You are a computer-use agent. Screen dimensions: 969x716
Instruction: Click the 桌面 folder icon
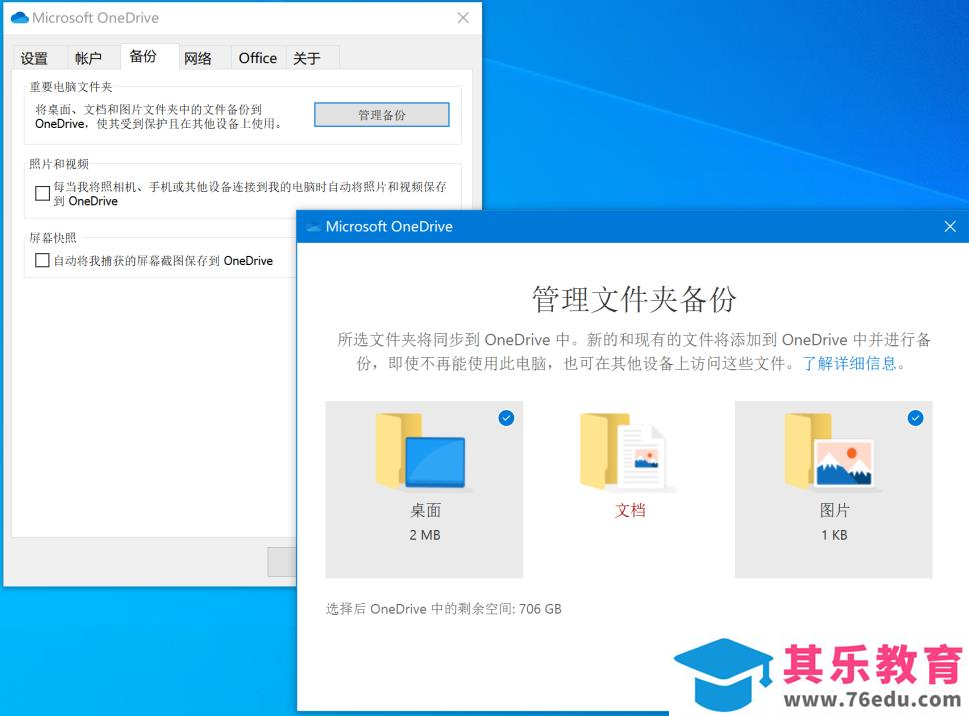(x=421, y=452)
